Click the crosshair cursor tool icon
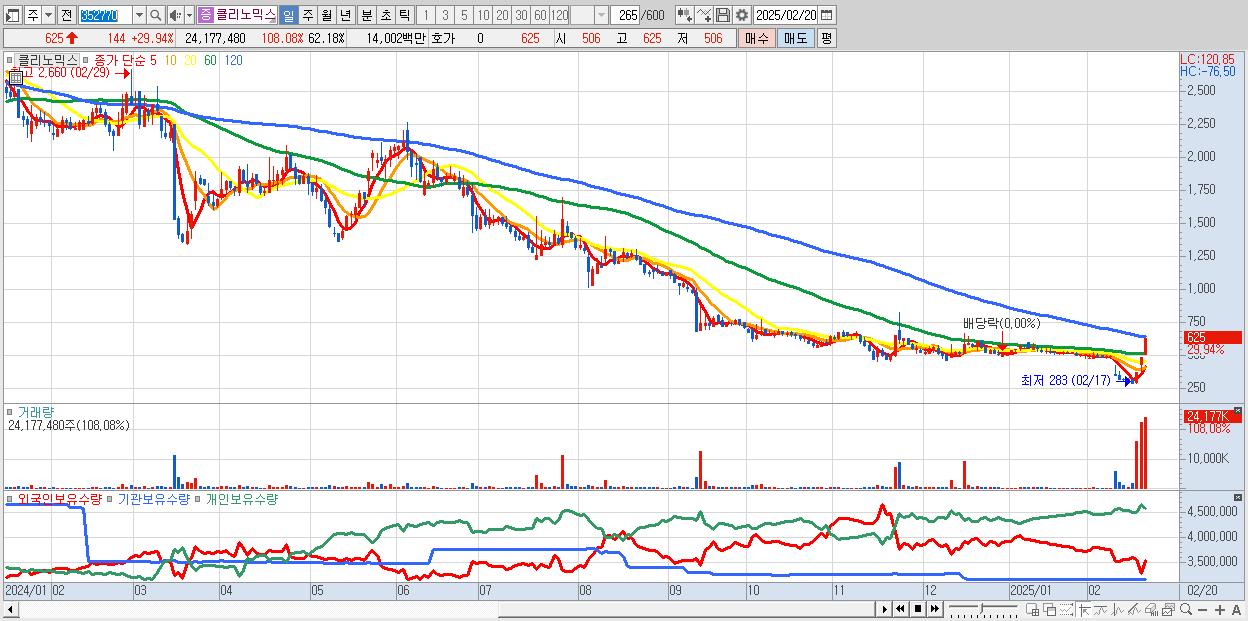 (x=1085, y=609)
